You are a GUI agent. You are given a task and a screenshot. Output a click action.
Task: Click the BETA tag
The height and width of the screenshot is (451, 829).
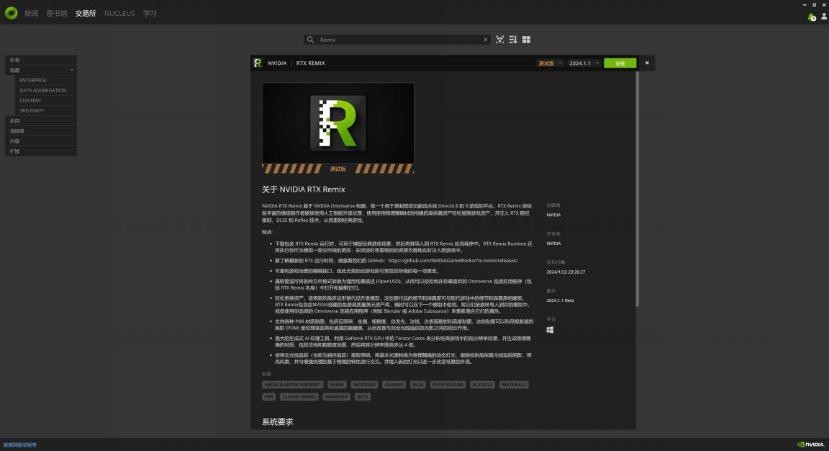(362, 397)
